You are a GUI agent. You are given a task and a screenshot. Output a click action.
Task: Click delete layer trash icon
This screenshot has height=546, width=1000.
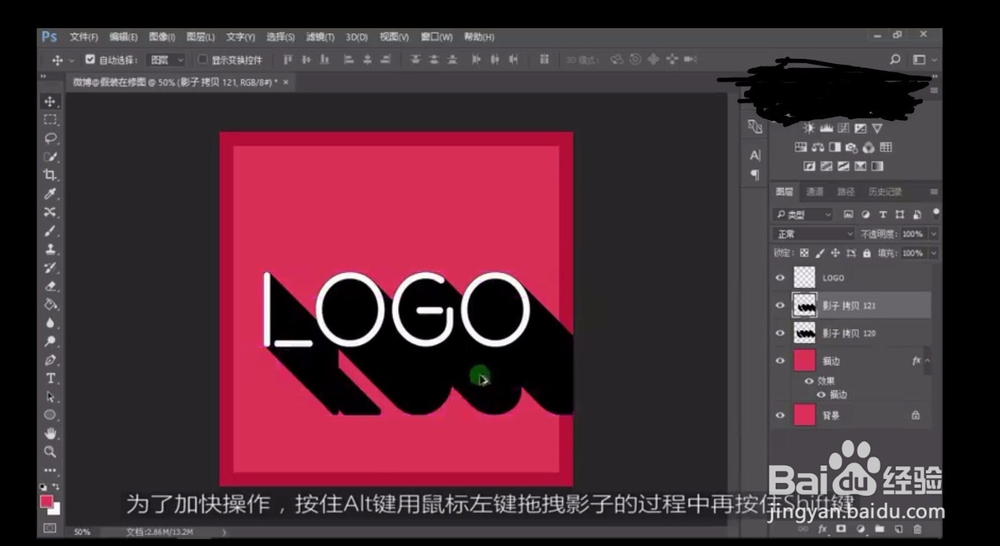coord(917,529)
